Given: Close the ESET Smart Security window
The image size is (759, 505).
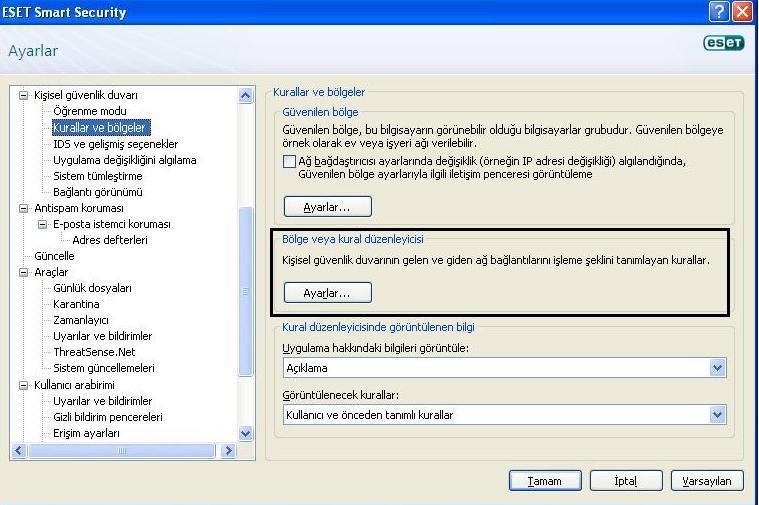Looking at the screenshot, I should (743, 11).
